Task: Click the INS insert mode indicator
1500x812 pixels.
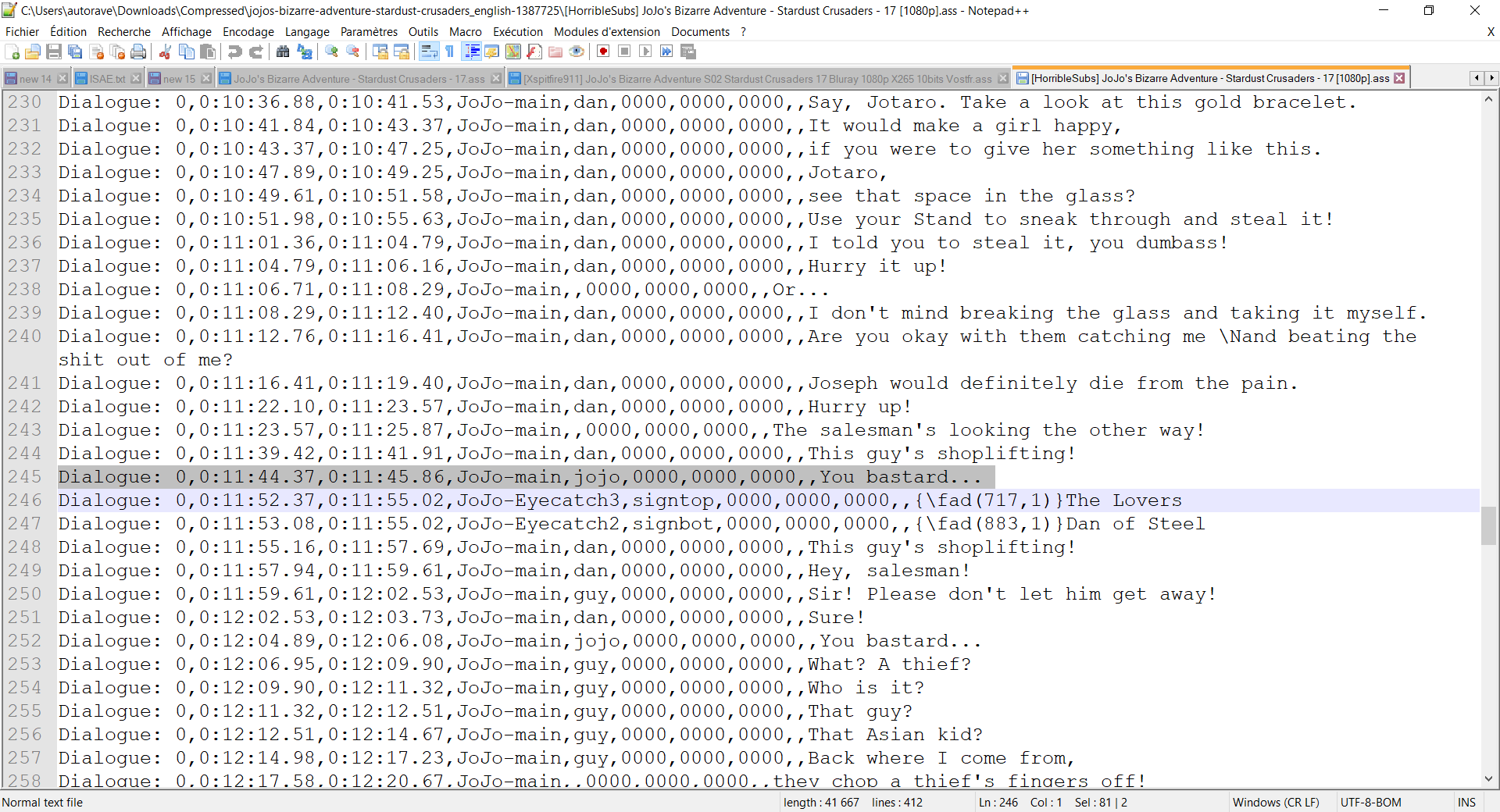Action: 1466,803
